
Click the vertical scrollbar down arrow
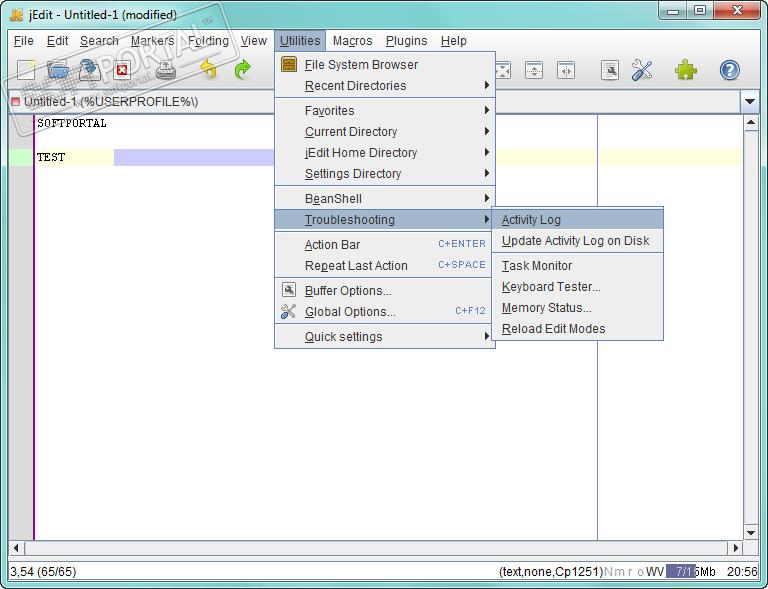coord(751,532)
